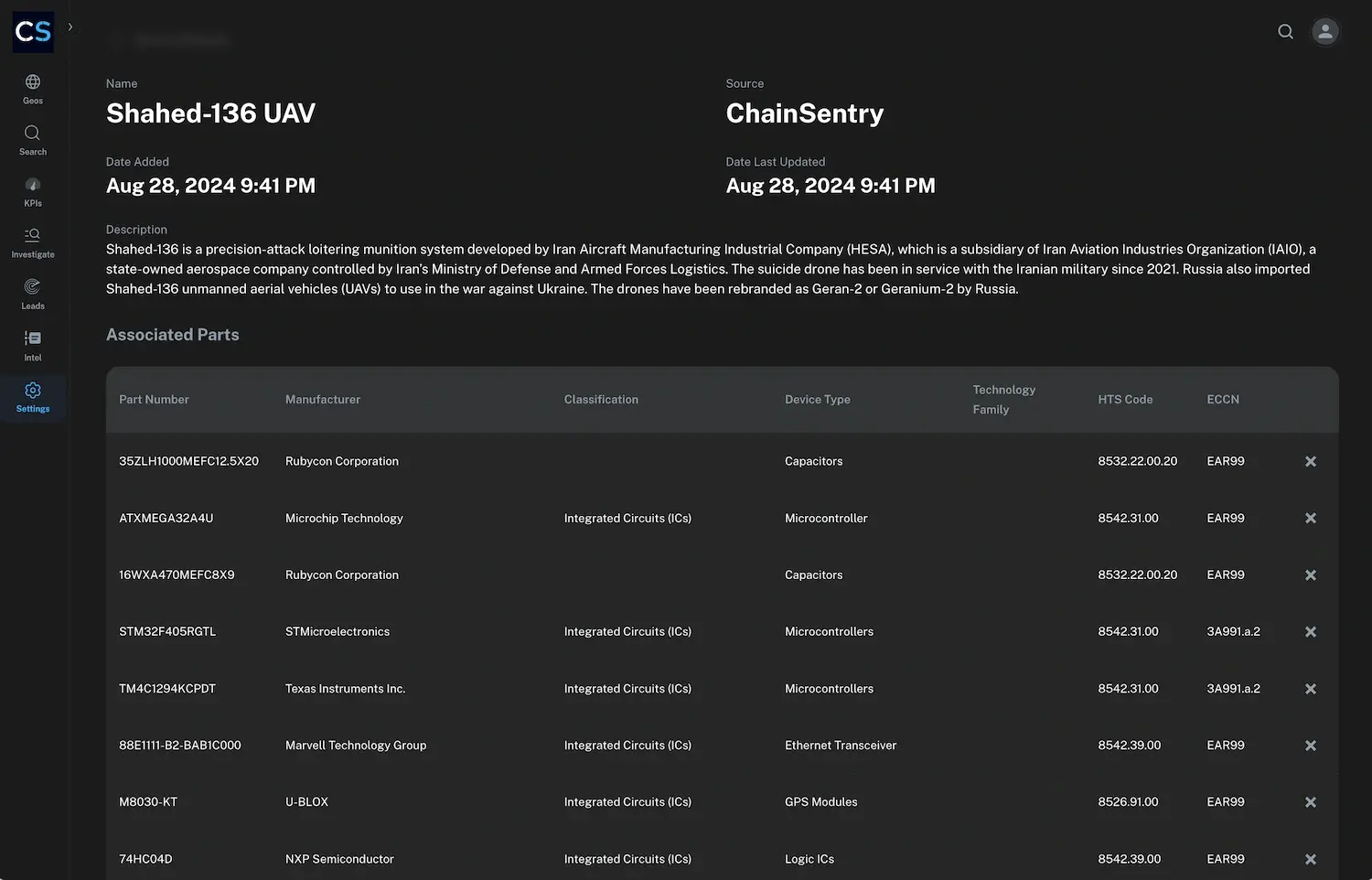Click manufacturer Marvell Technology Group
Viewport: 1372px width, 880px height.
(x=356, y=745)
